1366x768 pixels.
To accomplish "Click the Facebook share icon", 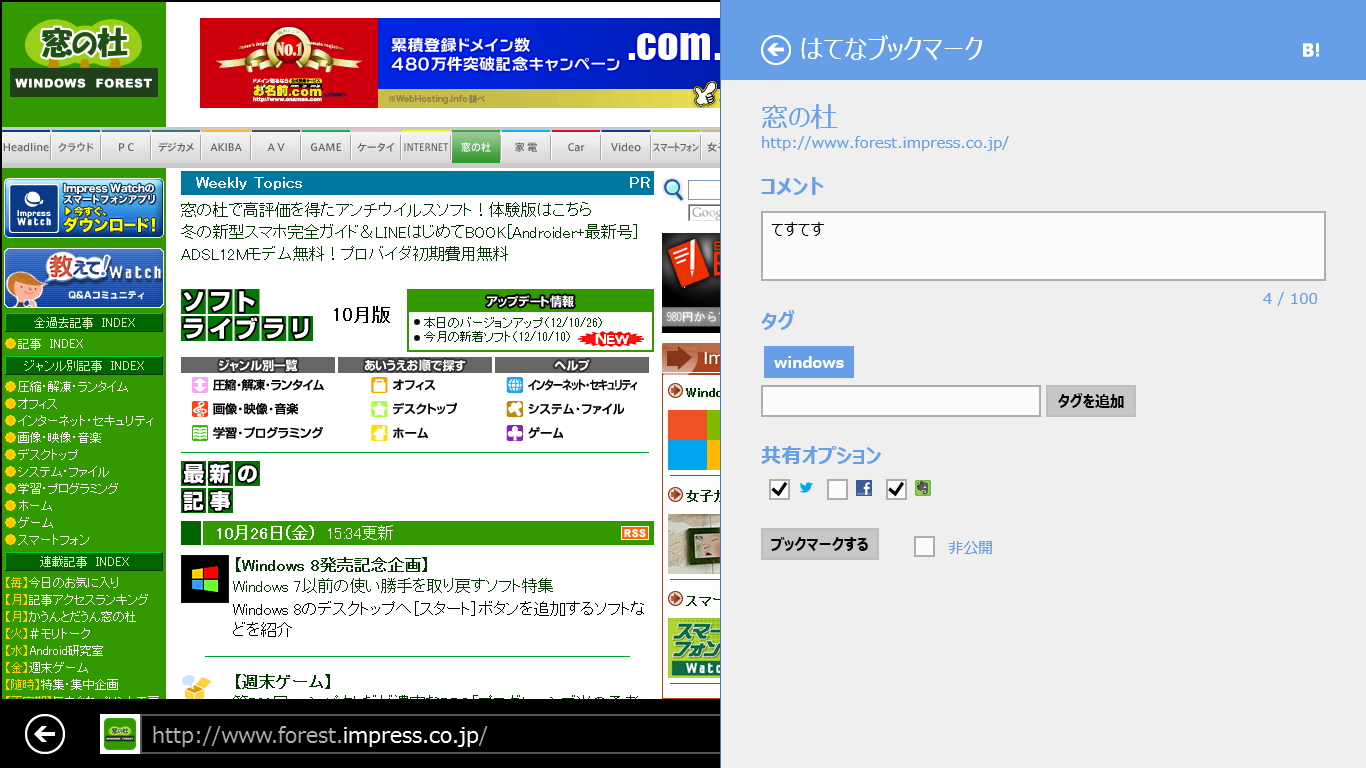I will click(x=863, y=489).
